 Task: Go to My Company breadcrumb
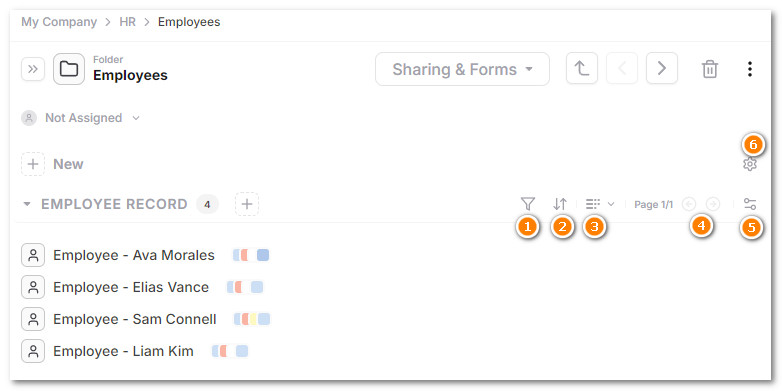pos(59,22)
